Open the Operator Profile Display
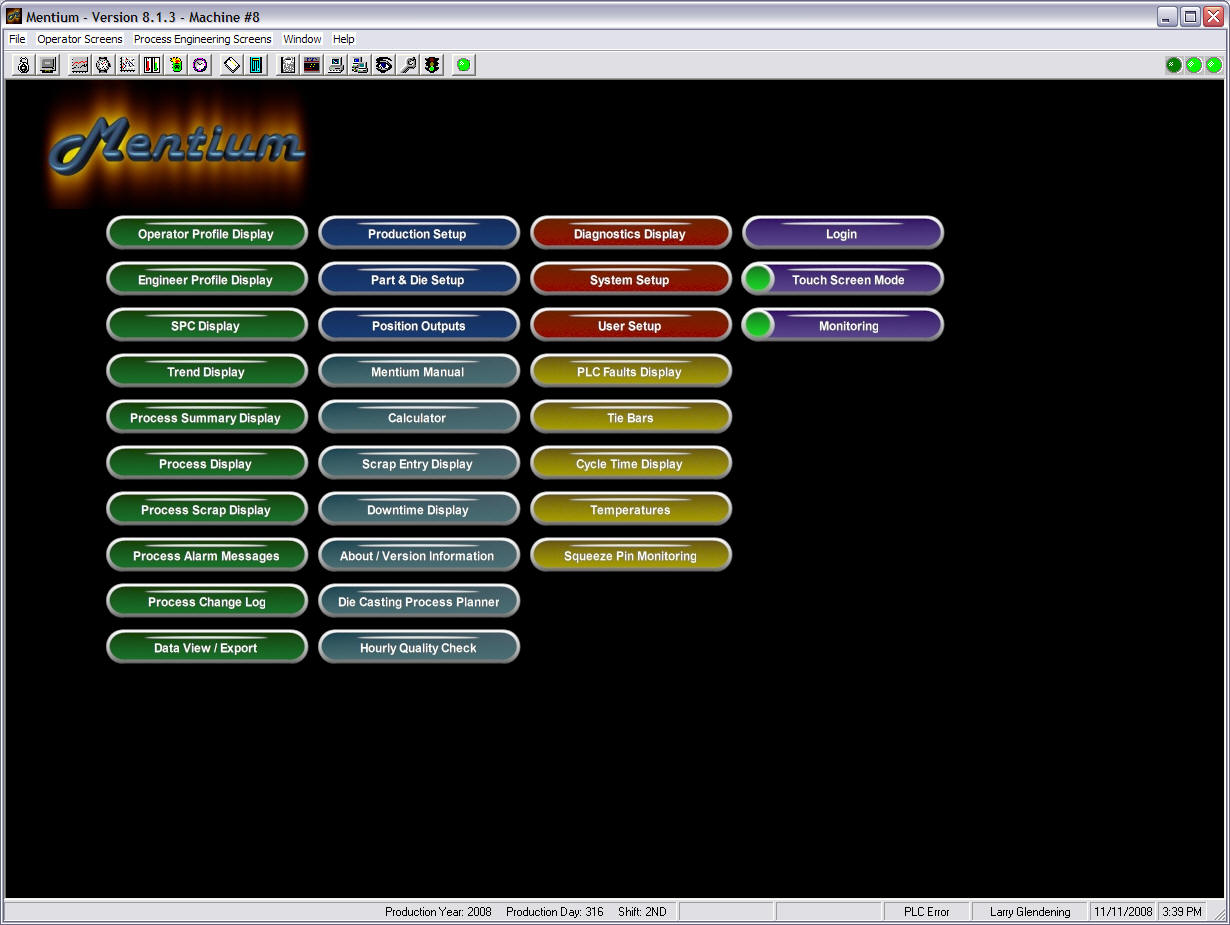The width and height of the screenshot is (1230, 925). coord(207,233)
